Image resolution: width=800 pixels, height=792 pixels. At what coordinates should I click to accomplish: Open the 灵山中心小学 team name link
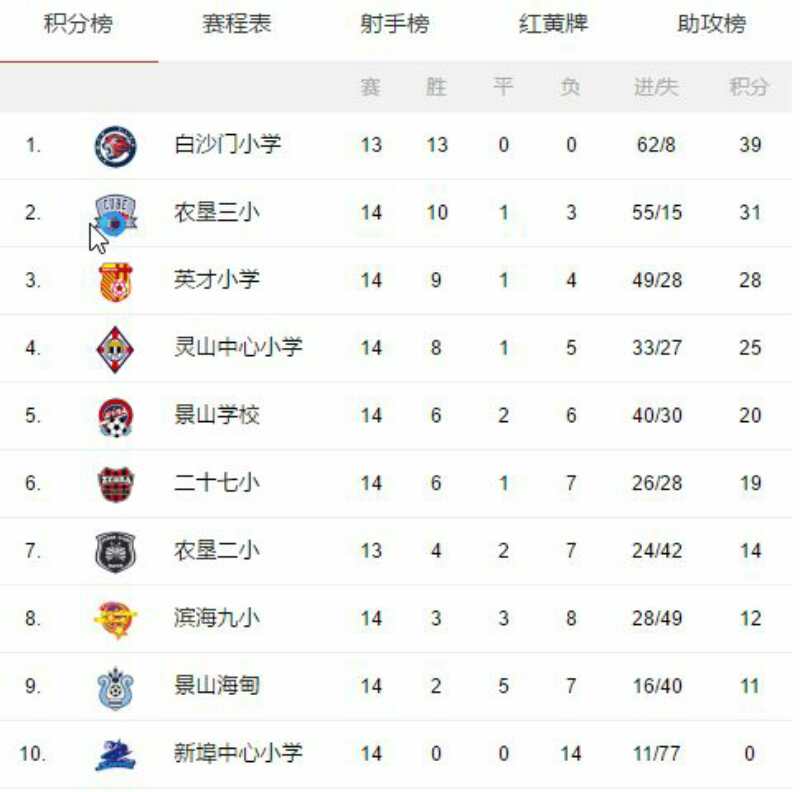coord(238,347)
